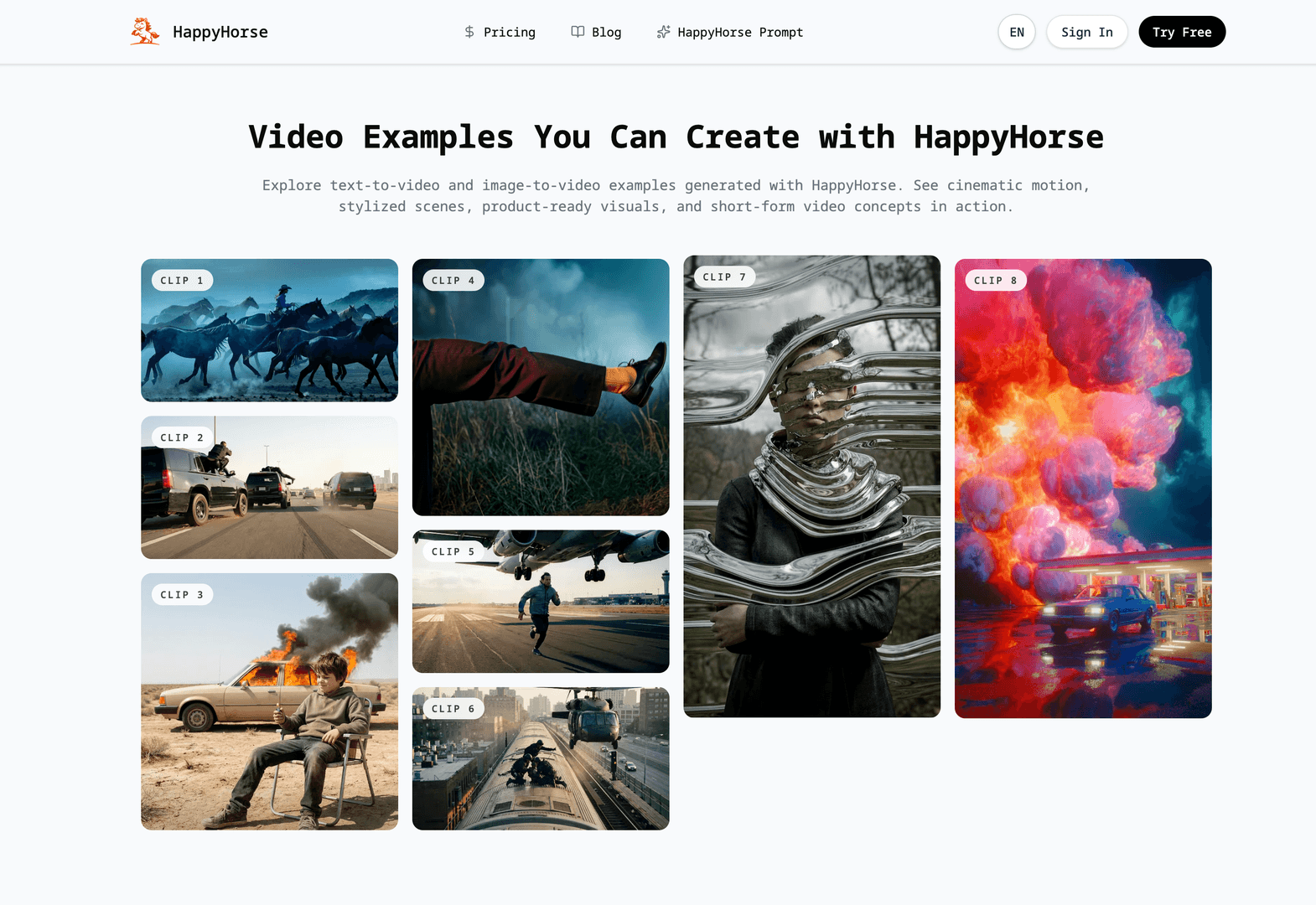Screen dimensions: 1316x905
Task: Click the 'Explore text-to-video' description paragraph
Action: tap(676, 196)
